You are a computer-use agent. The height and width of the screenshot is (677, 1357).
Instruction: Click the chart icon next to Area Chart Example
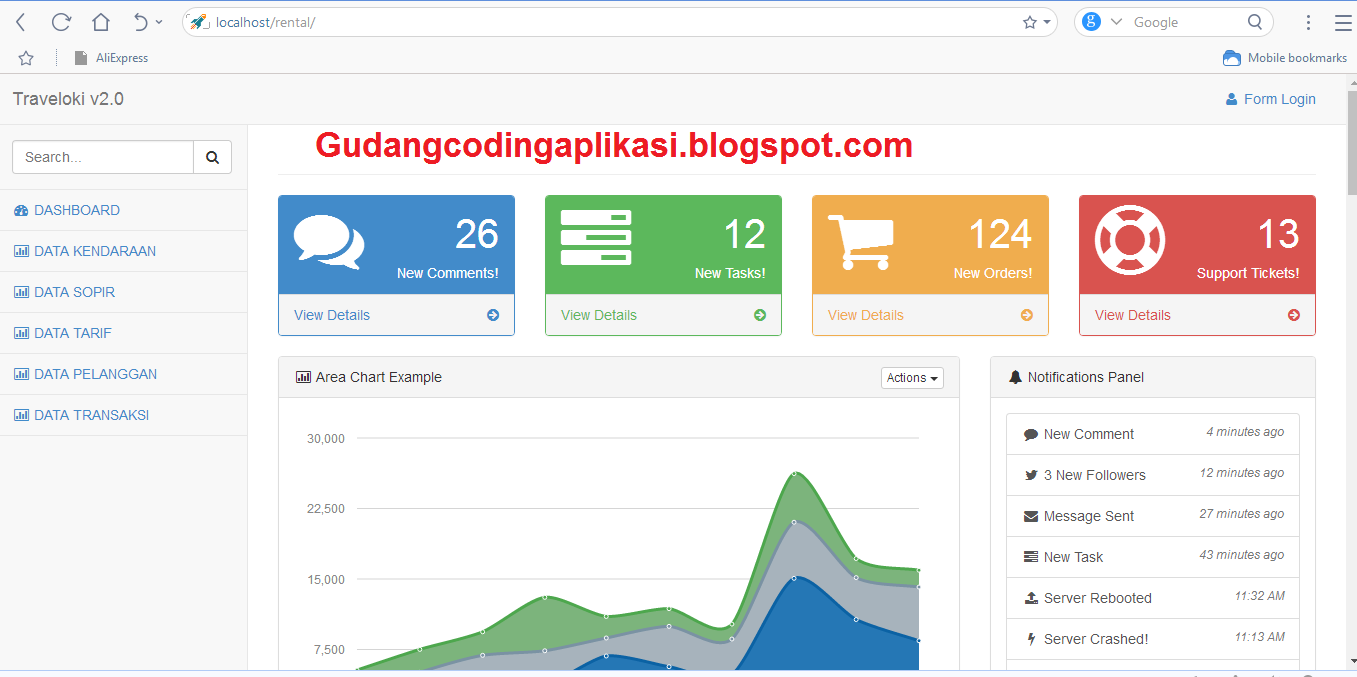(302, 377)
